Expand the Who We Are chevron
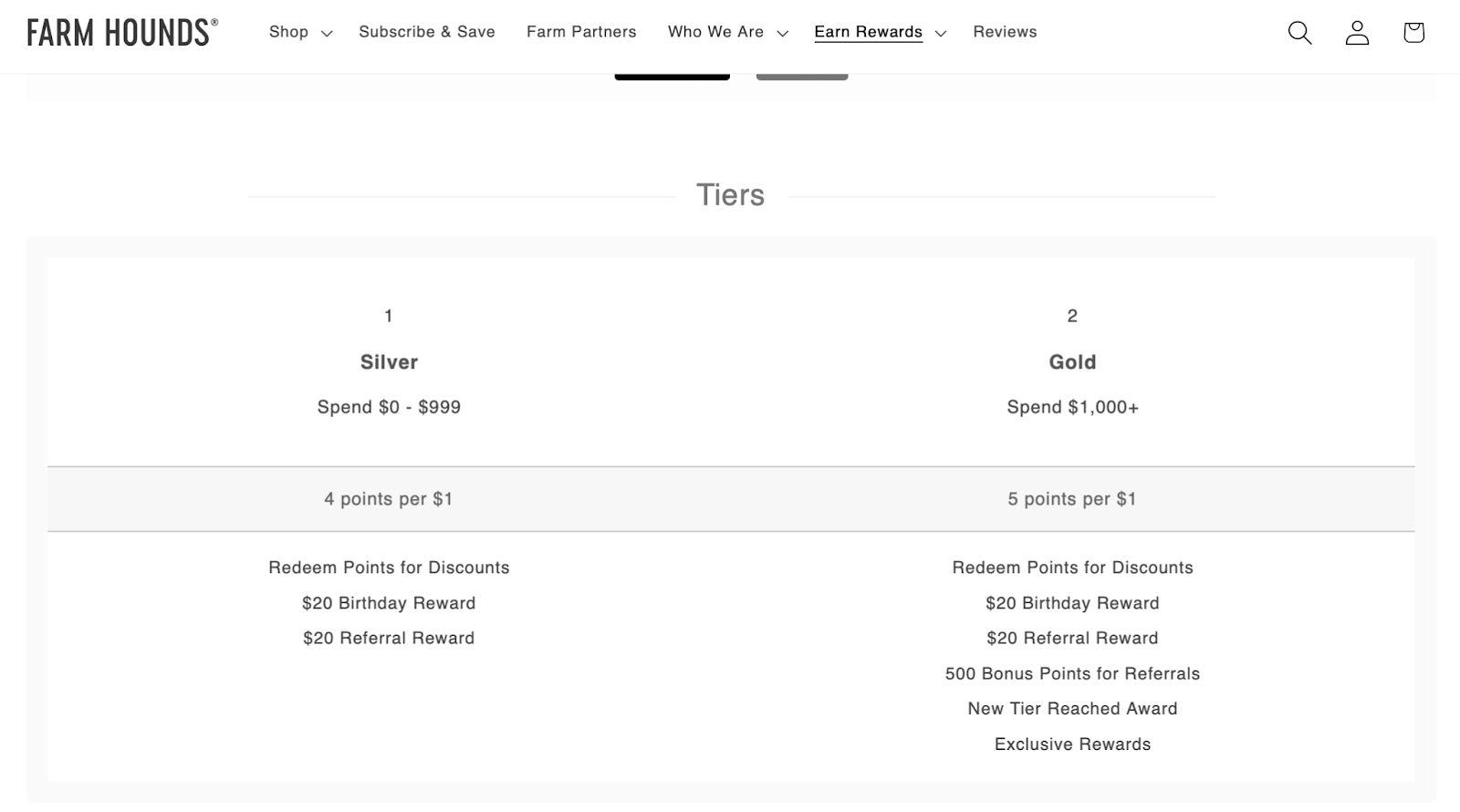The width and height of the screenshot is (1460, 812). click(x=782, y=33)
